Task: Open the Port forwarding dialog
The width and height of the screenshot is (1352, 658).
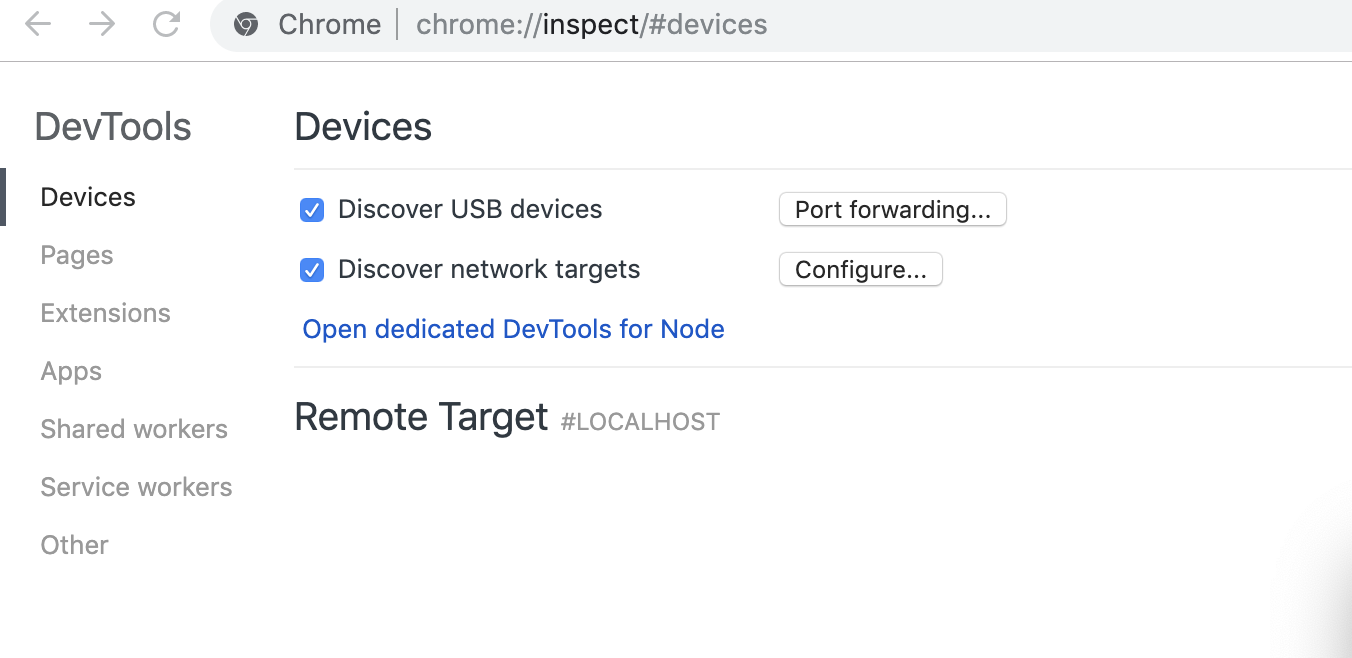Action: (x=892, y=209)
